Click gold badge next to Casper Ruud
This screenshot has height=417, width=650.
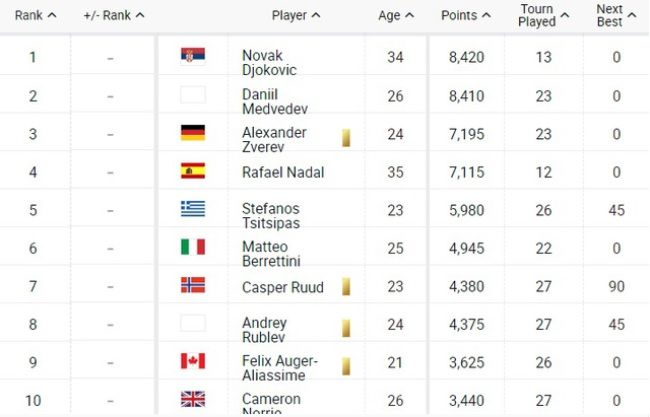pyautogui.click(x=346, y=286)
